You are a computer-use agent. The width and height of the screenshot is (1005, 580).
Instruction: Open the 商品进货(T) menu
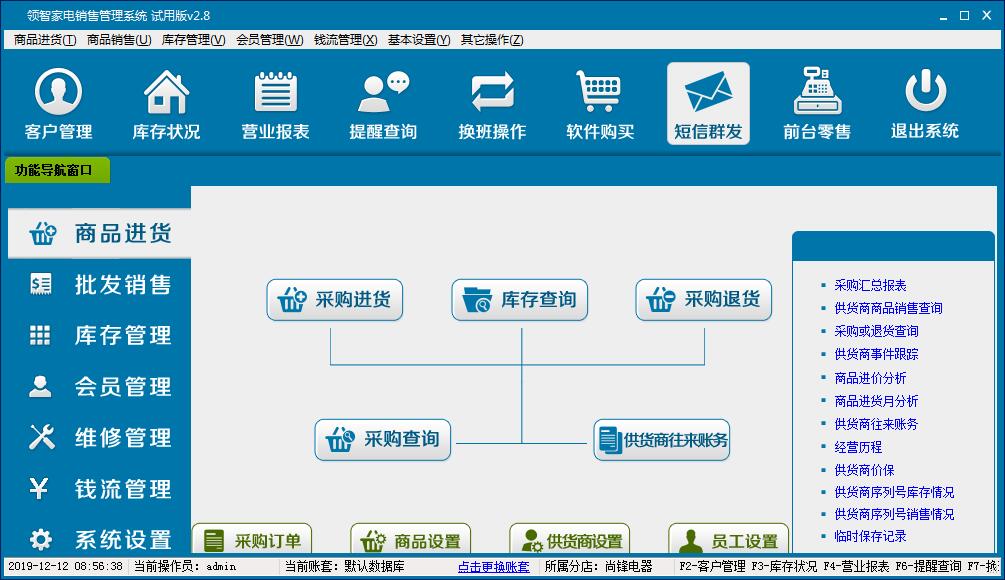45,40
